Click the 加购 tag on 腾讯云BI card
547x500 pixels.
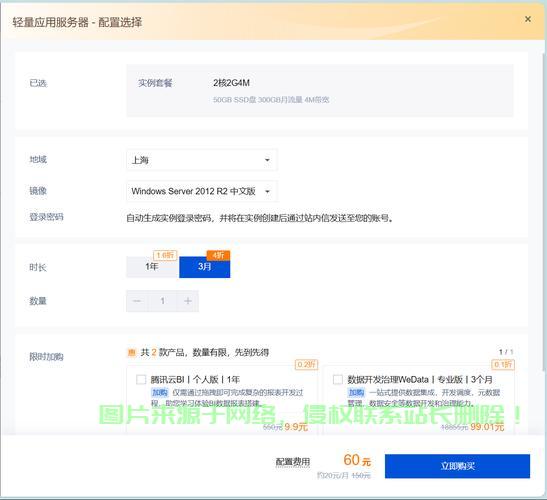click(160, 393)
